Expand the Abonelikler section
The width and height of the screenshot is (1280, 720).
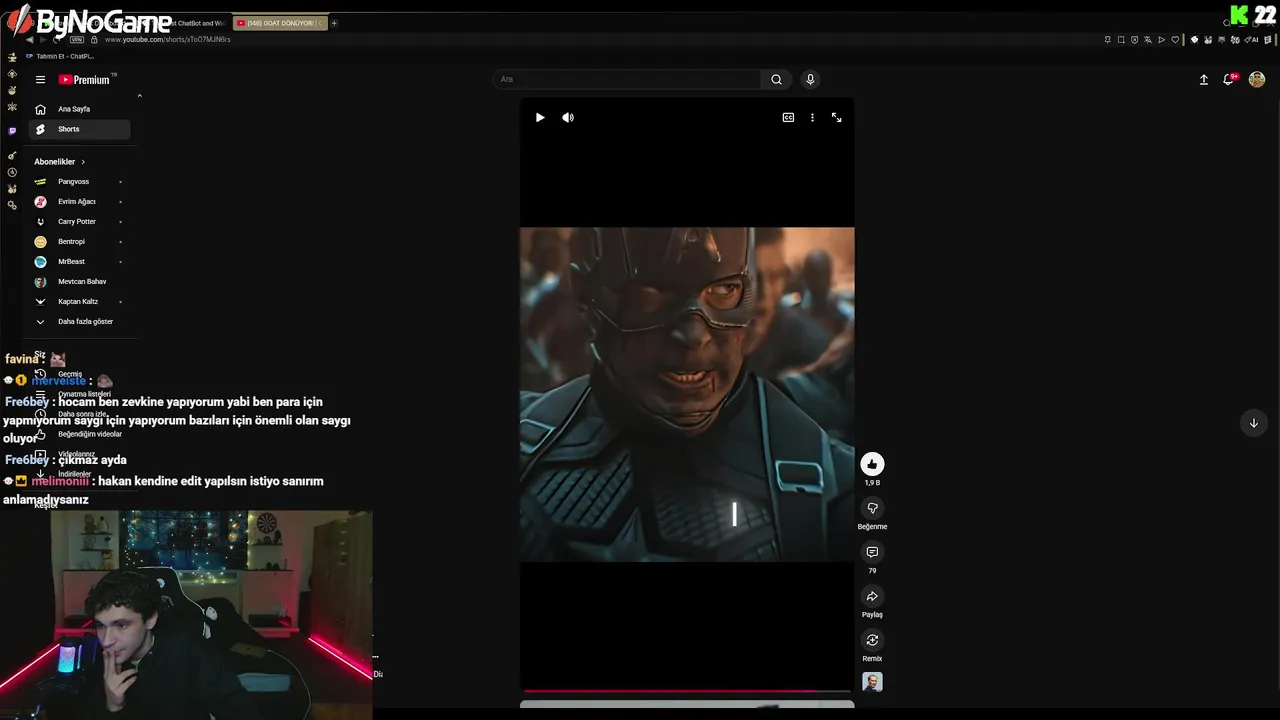click(60, 162)
